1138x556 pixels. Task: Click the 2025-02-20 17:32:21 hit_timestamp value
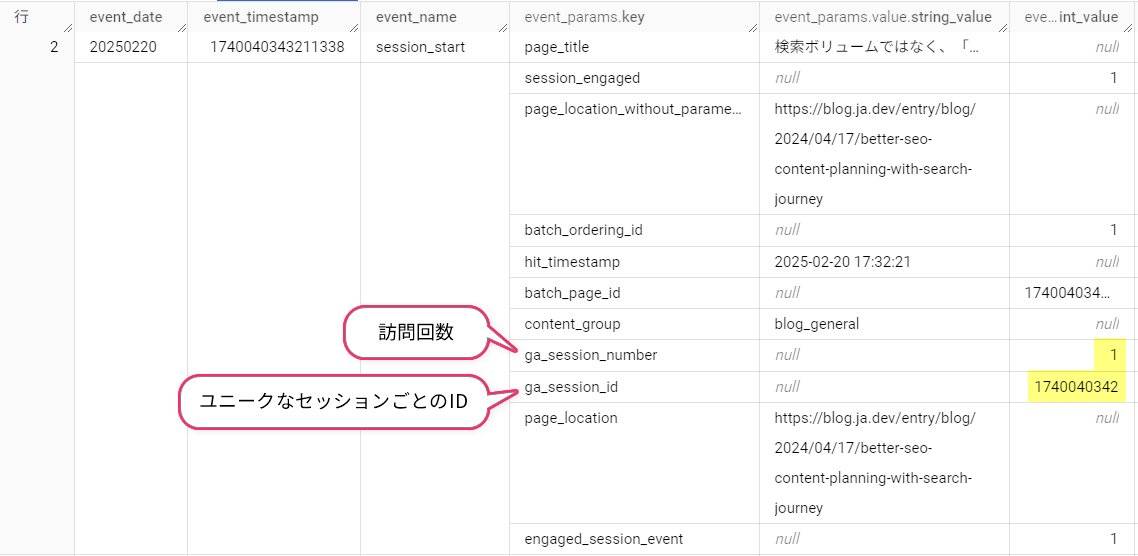point(843,261)
